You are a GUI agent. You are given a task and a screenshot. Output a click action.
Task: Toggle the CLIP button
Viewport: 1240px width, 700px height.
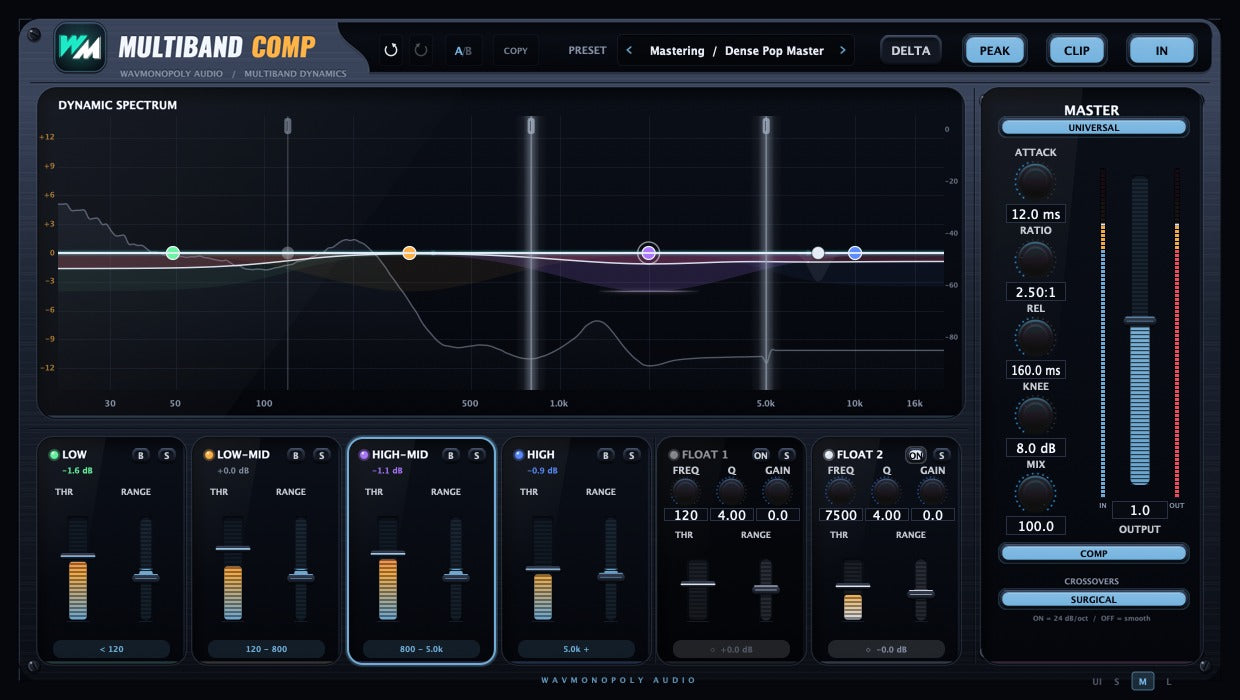[1077, 50]
